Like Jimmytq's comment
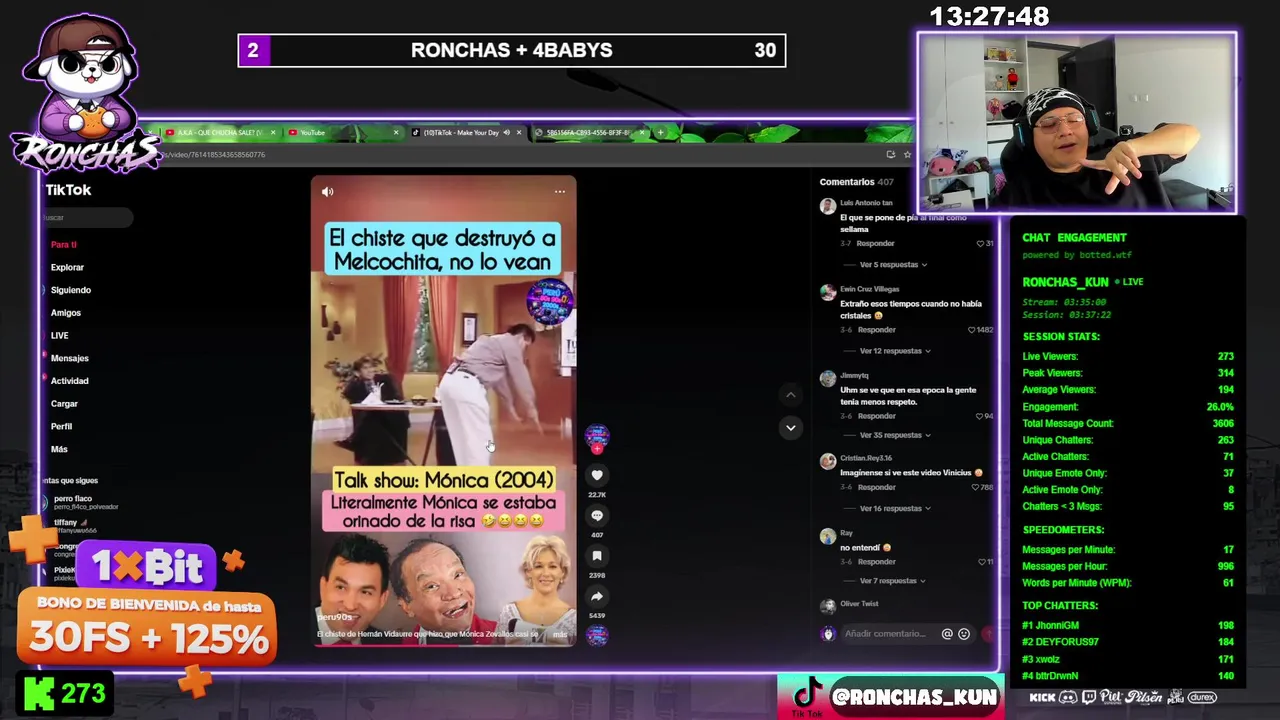The height and width of the screenshot is (720, 1280). coord(980,416)
